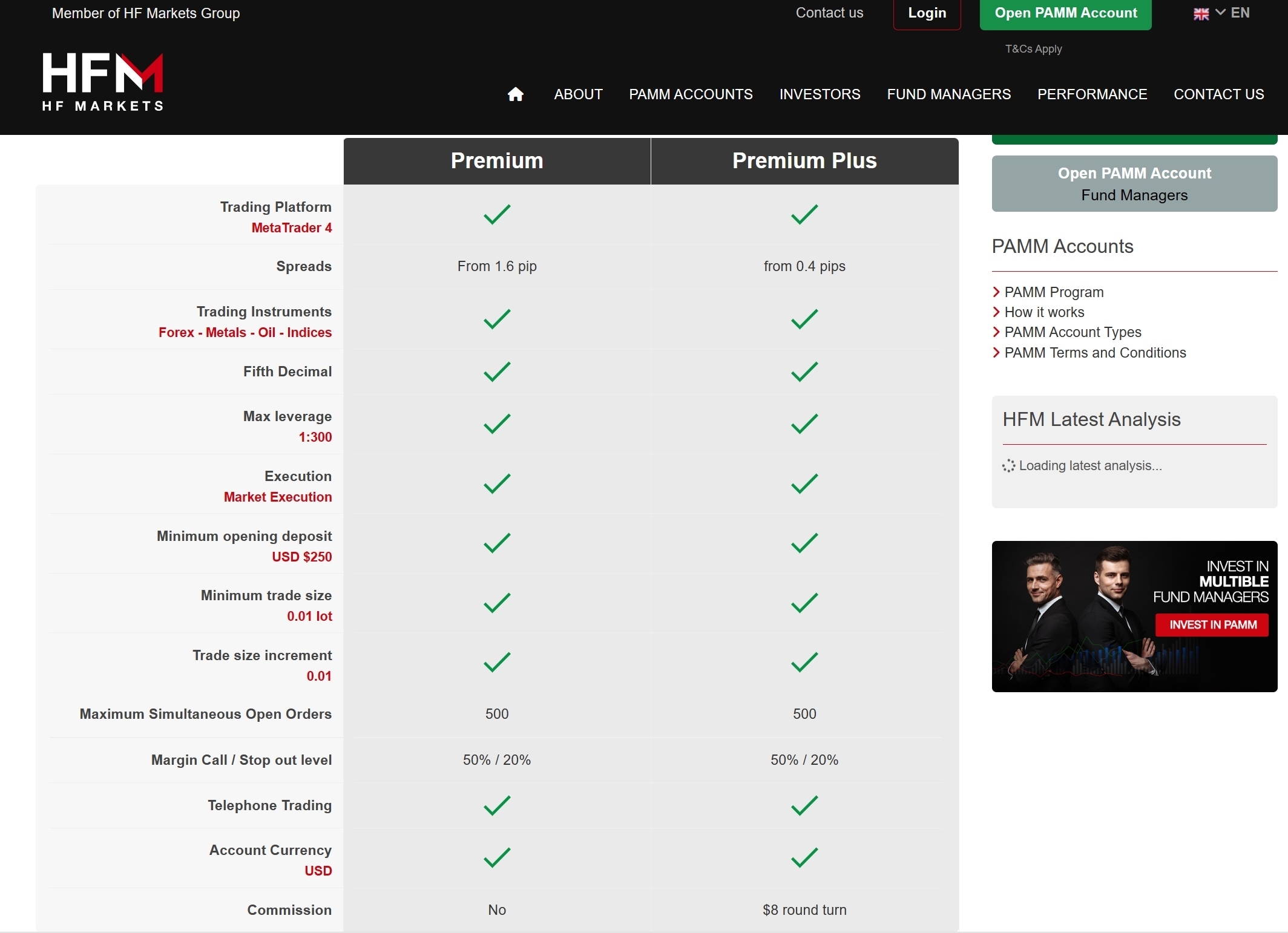Click the 'Forex - Metals - Oil - Indices' label

(x=245, y=333)
